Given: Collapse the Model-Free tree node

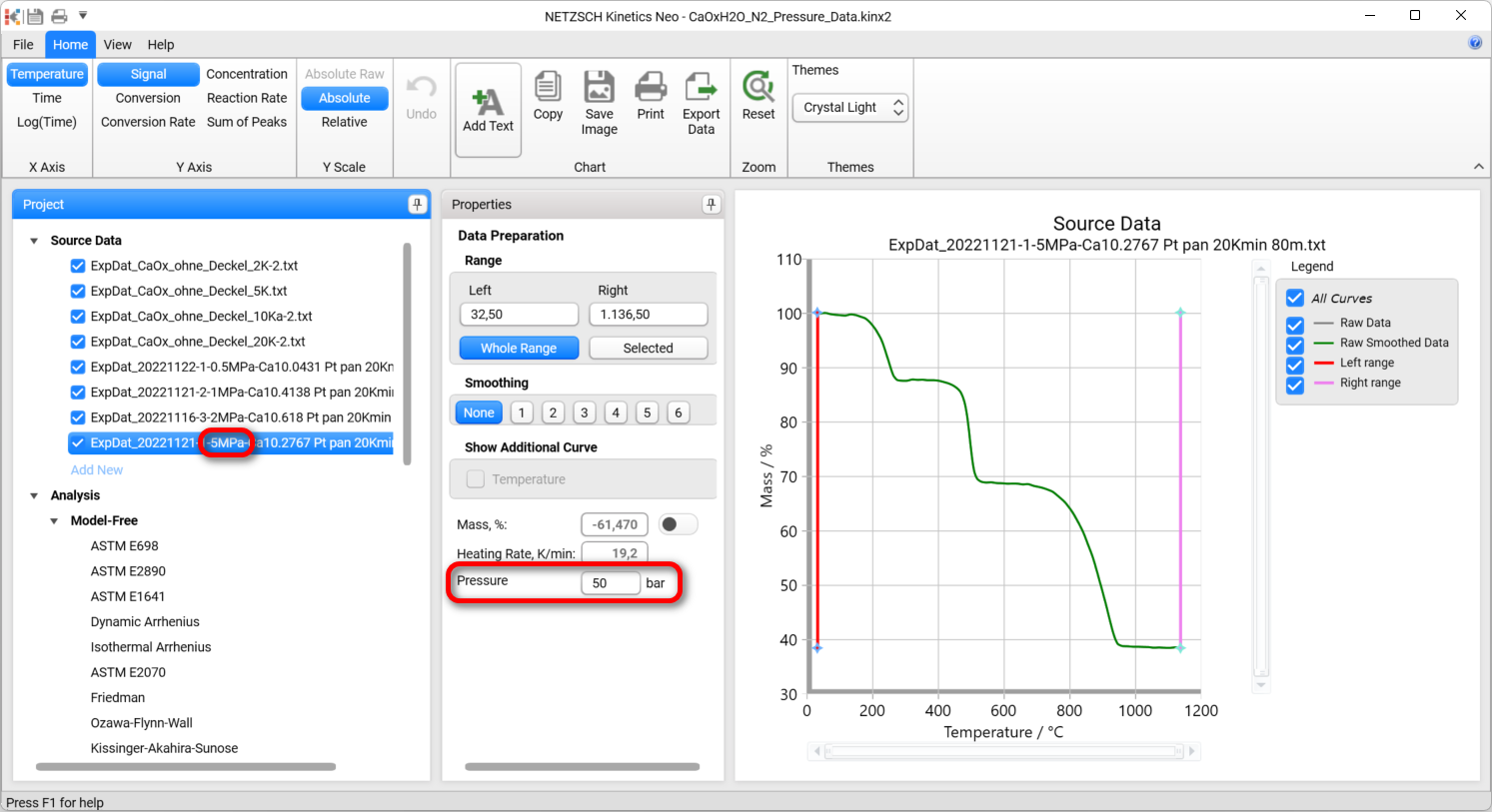Looking at the screenshot, I should tap(55, 521).
